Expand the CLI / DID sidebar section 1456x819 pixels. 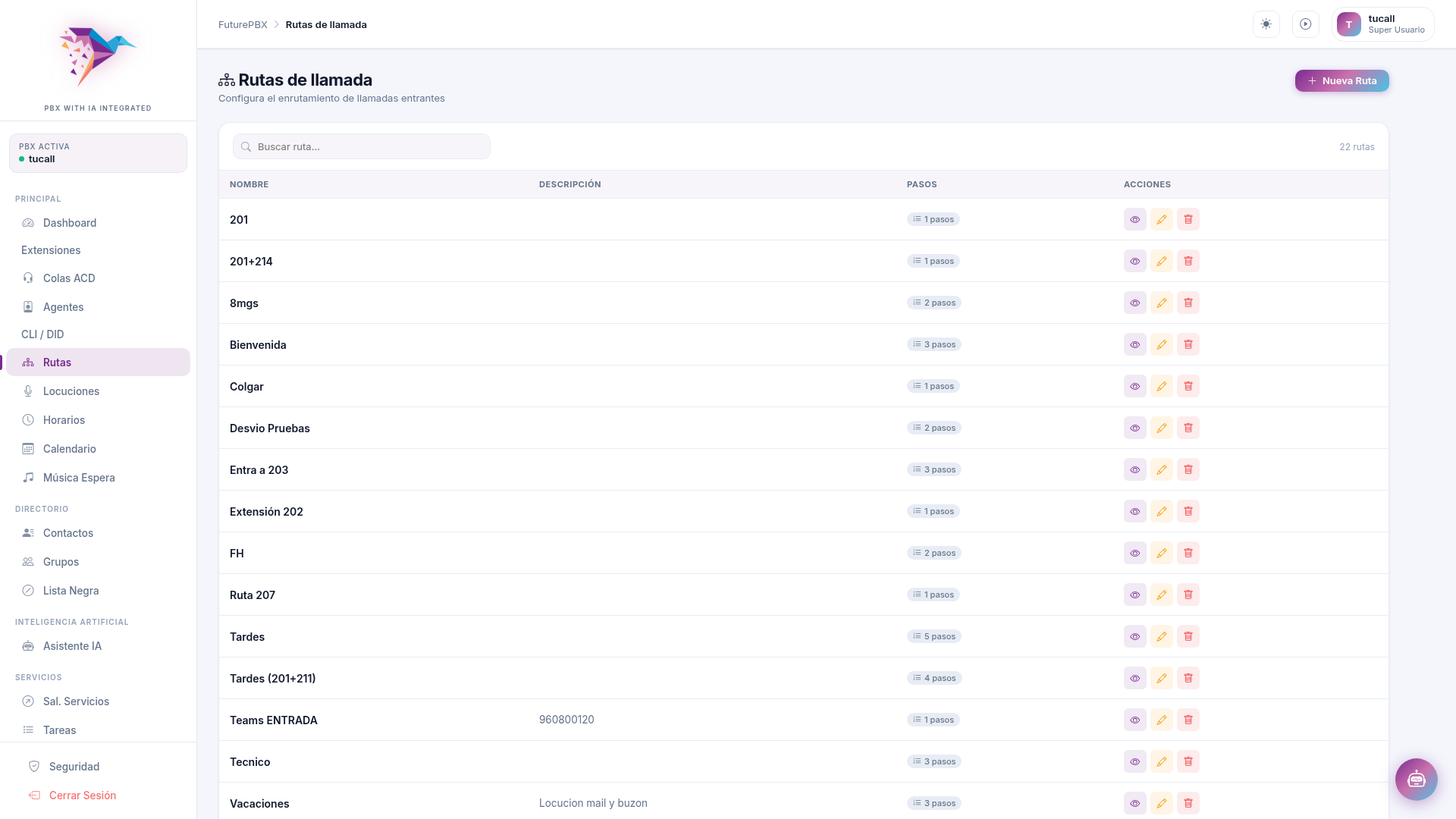coord(42,334)
